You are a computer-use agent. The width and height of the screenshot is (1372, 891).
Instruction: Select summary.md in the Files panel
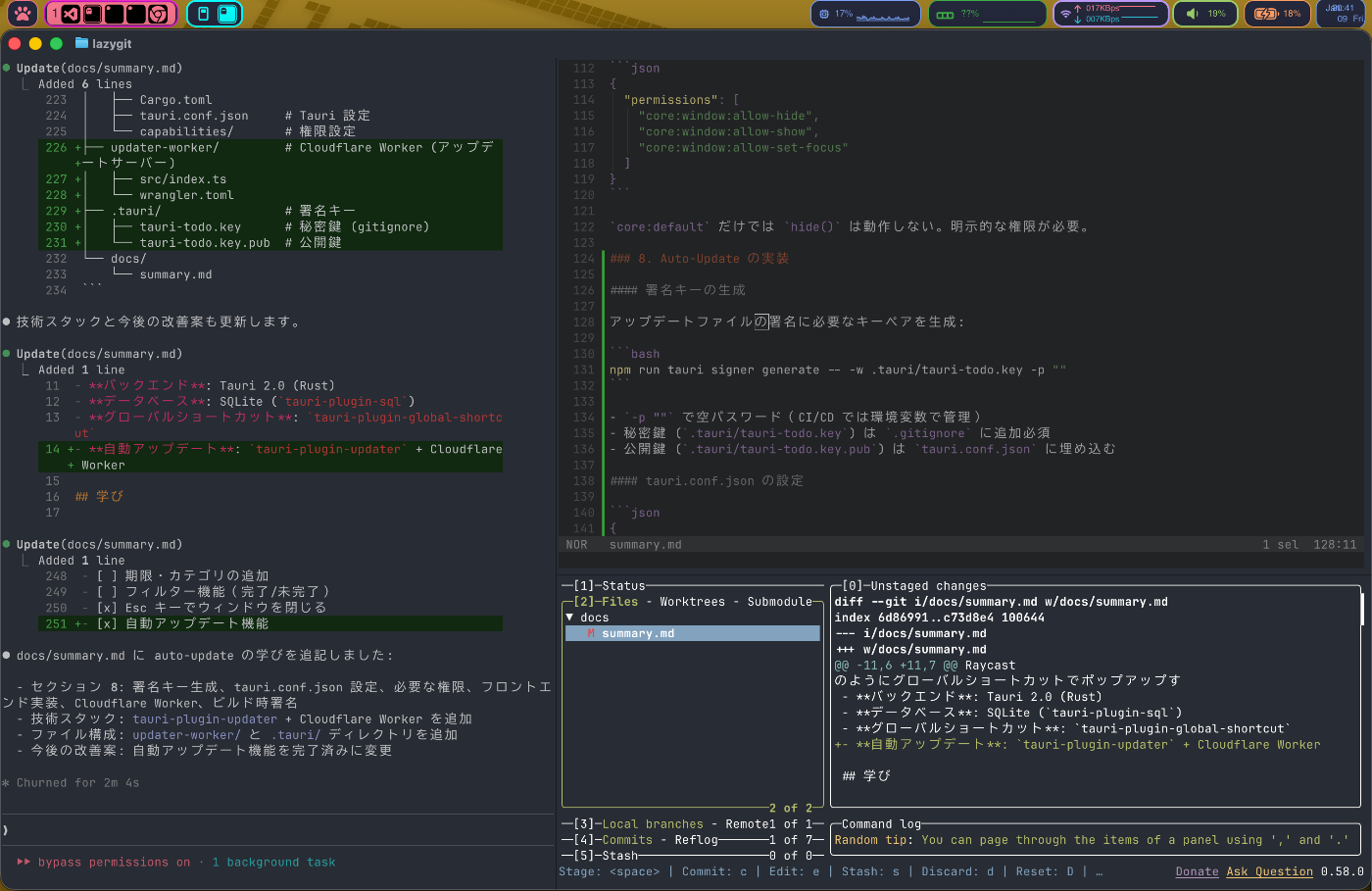click(x=692, y=633)
